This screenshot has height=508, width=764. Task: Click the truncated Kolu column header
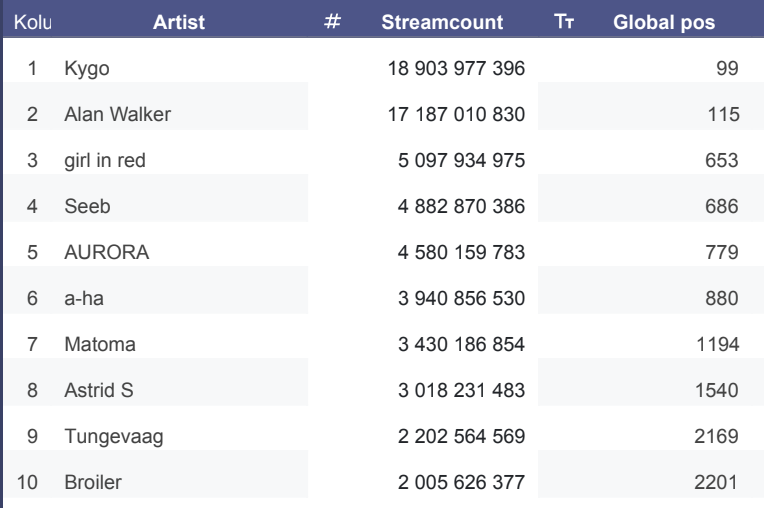point(32,22)
